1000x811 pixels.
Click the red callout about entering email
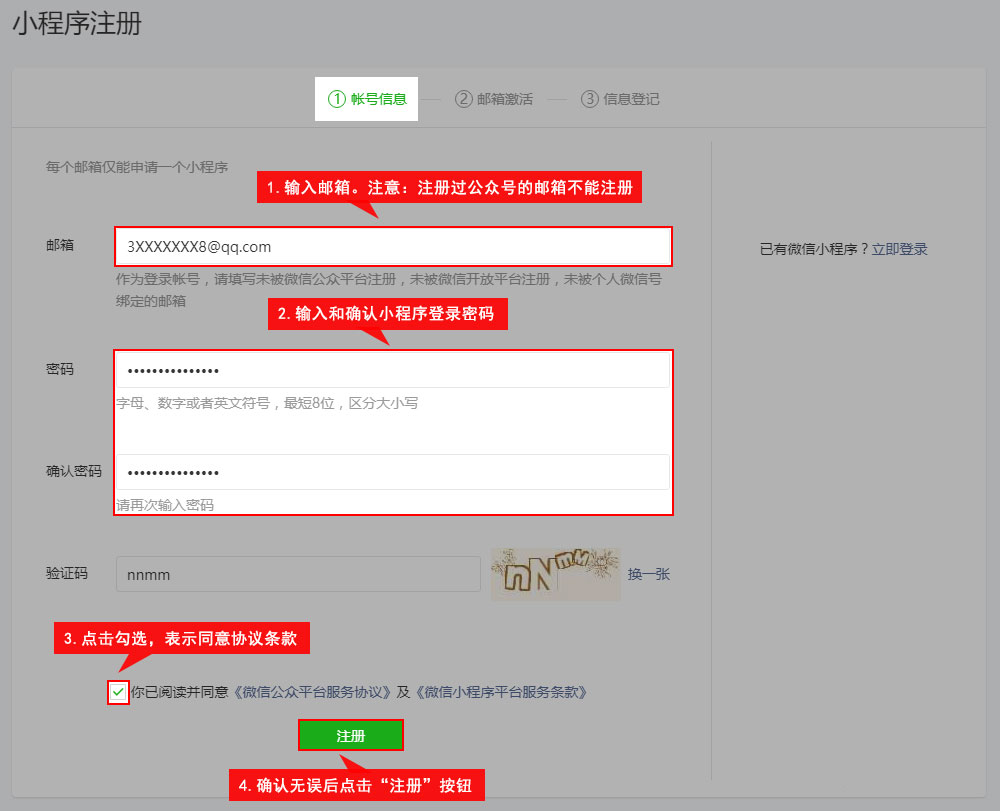point(449,187)
